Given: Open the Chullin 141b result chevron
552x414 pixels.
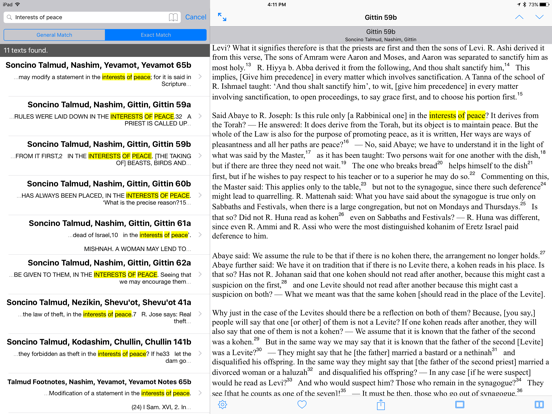Looking at the screenshot, I should coord(200,353).
